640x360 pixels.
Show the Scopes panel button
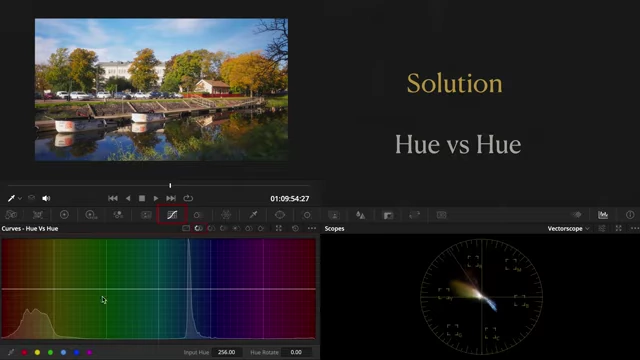coord(603,215)
